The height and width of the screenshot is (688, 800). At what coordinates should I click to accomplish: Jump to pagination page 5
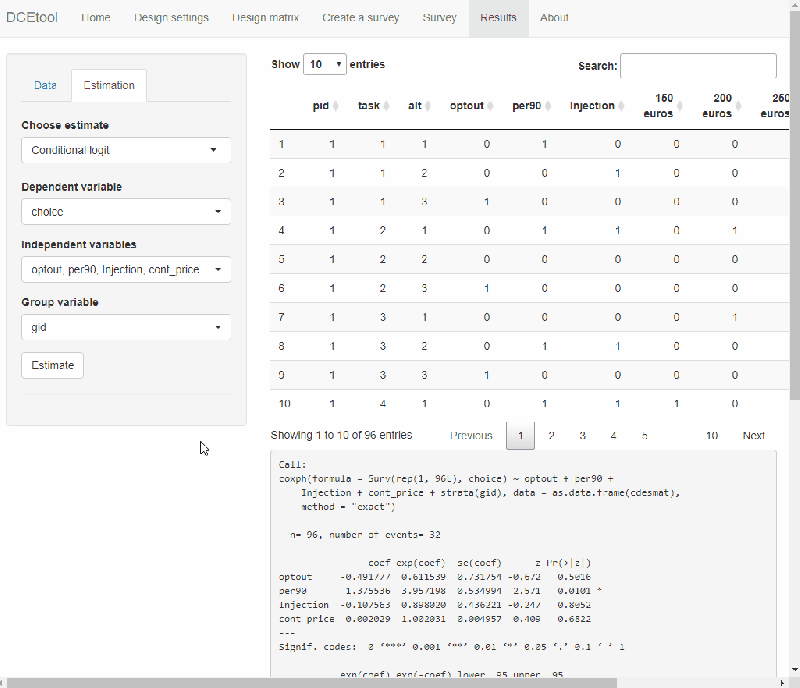(x=644, y=436)
